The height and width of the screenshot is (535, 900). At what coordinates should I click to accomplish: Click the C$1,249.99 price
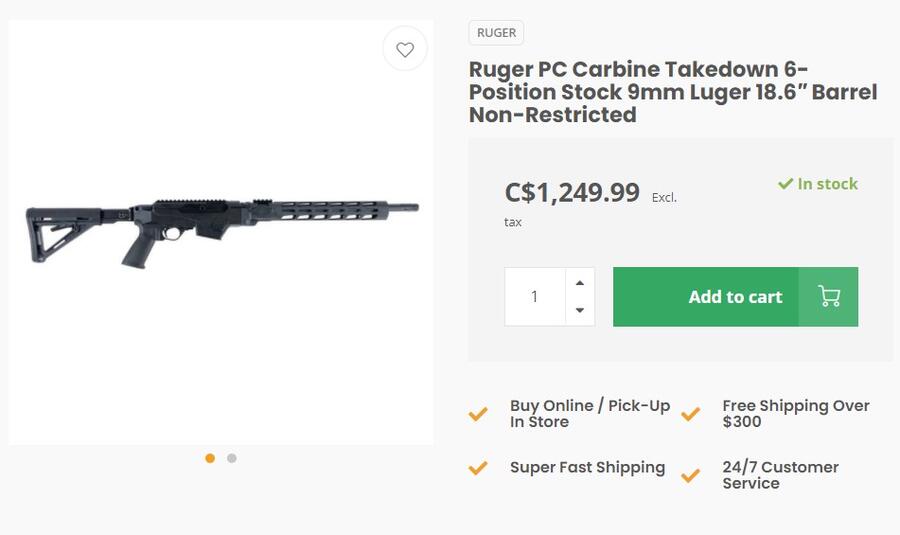pyautogui.click(x=572, y=192)
